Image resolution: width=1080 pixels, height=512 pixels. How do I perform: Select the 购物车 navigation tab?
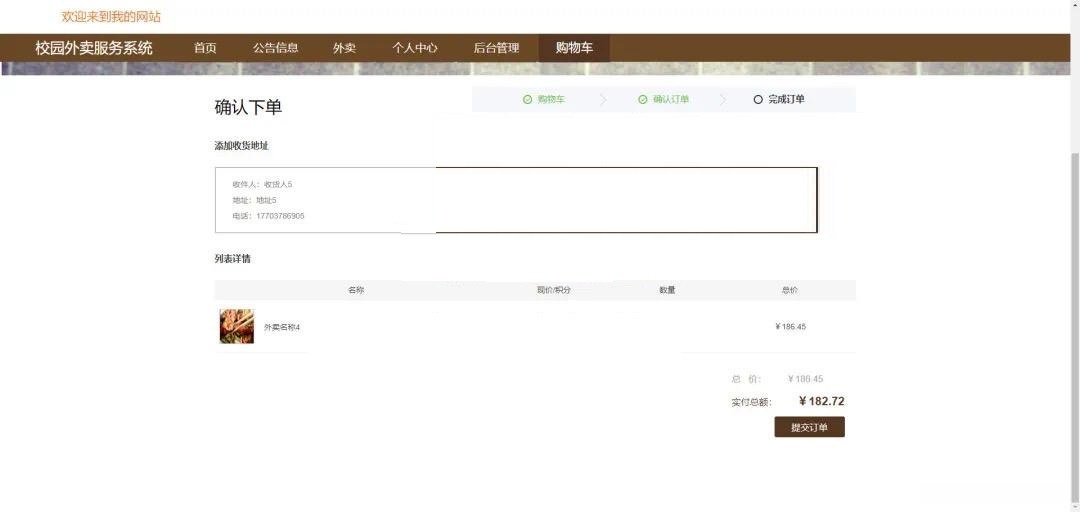574,48
